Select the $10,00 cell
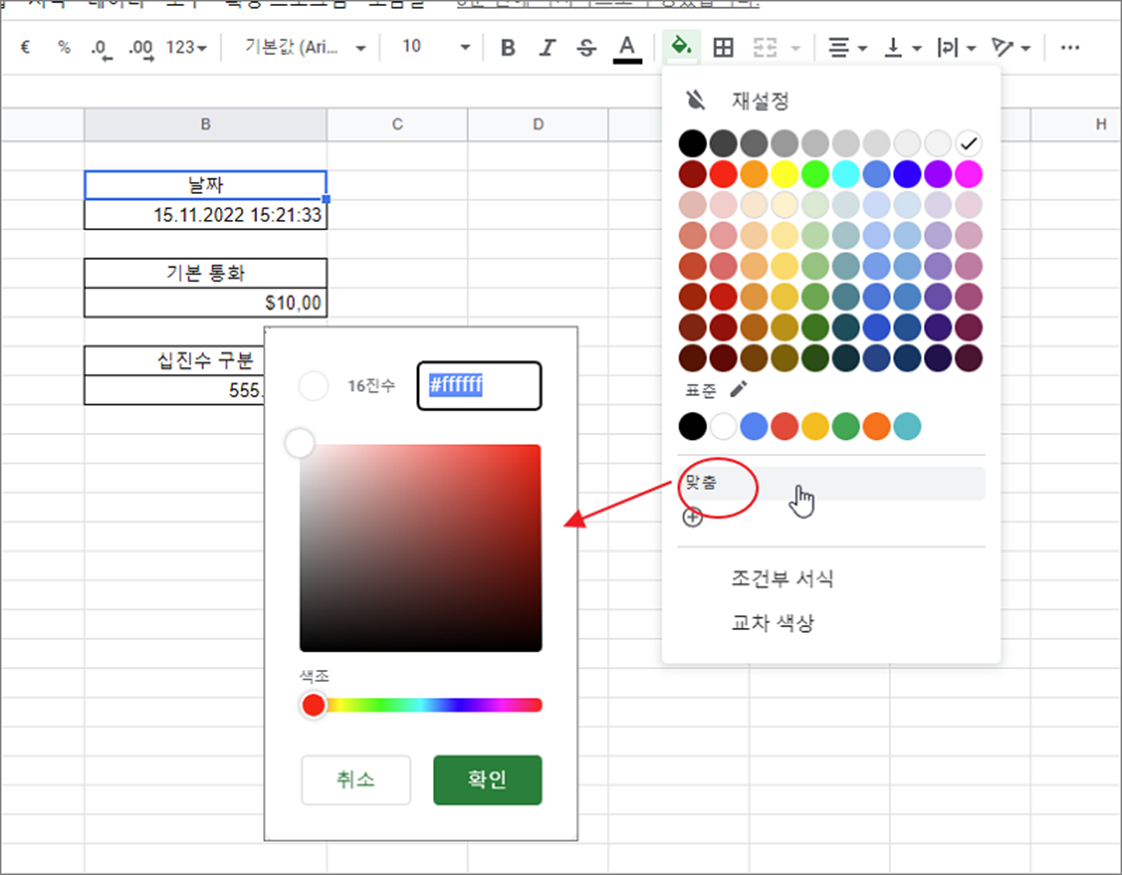The width and height of the screenshot is (1122, 875). coord(205,303)
